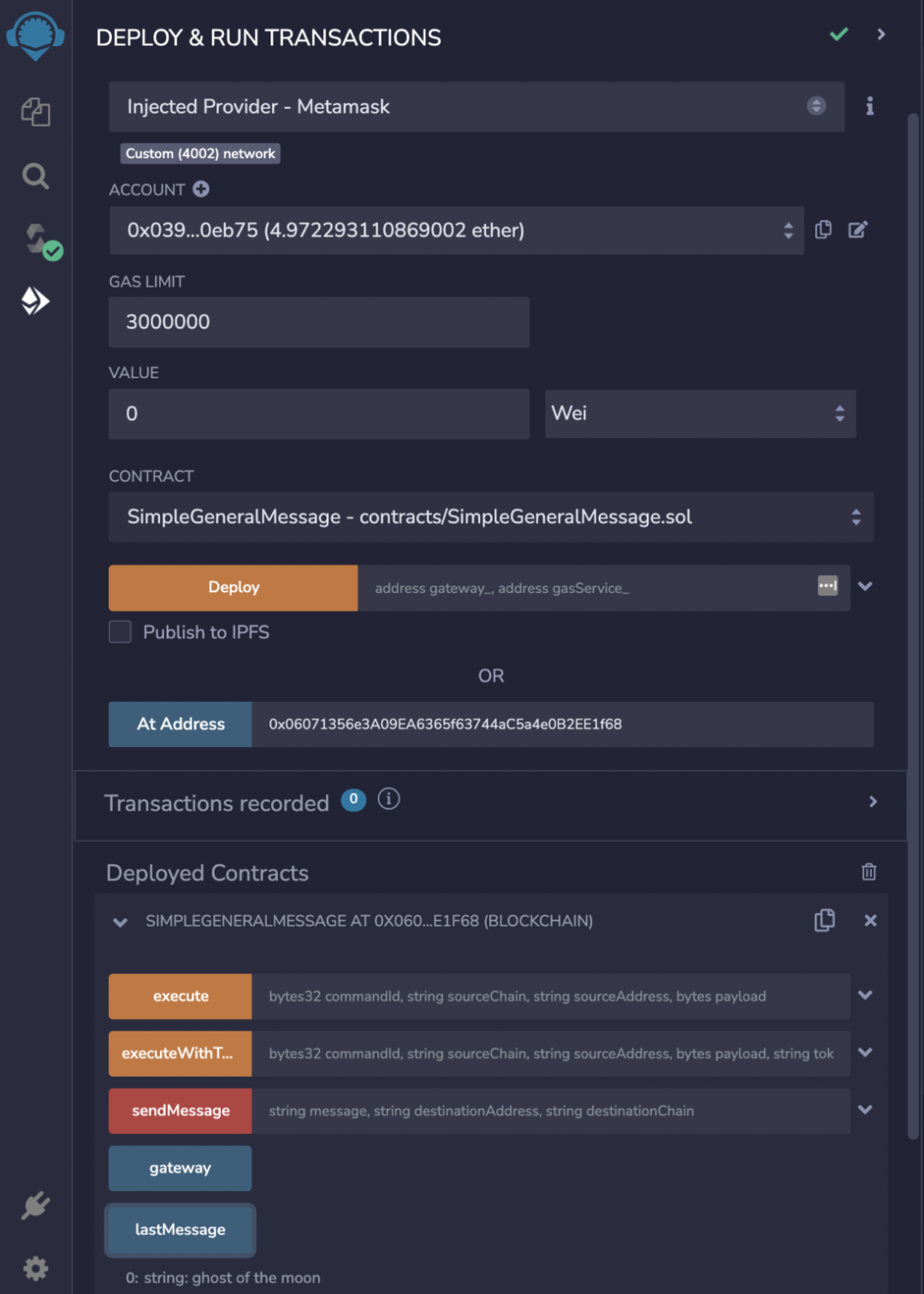Click the execute function button
The image size is (924, 1294).
pos(180,996)
